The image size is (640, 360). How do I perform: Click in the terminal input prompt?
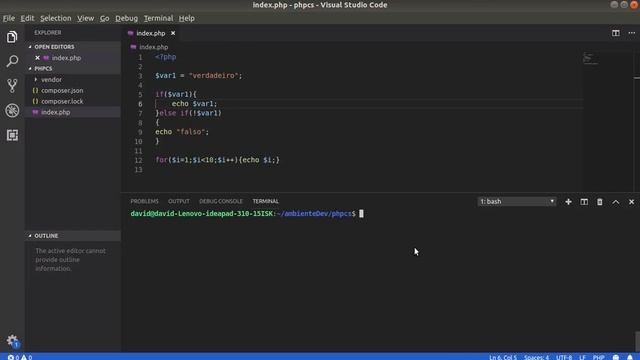click(x=361, y=213)
